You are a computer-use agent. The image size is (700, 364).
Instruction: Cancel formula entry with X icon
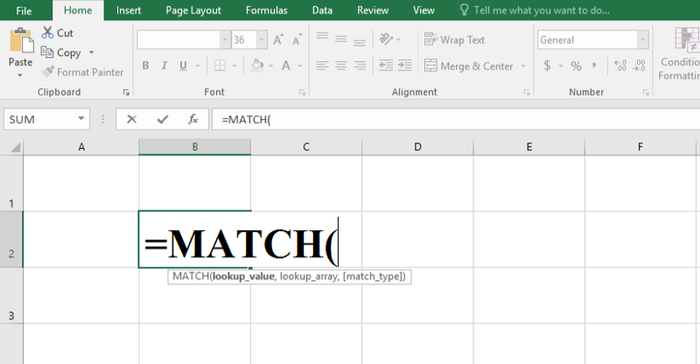click(x=131, y=119)
